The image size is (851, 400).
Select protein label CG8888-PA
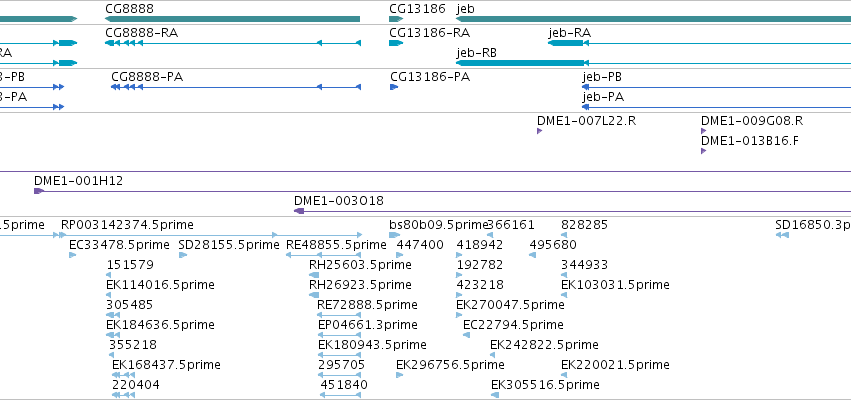click(147, 77)
